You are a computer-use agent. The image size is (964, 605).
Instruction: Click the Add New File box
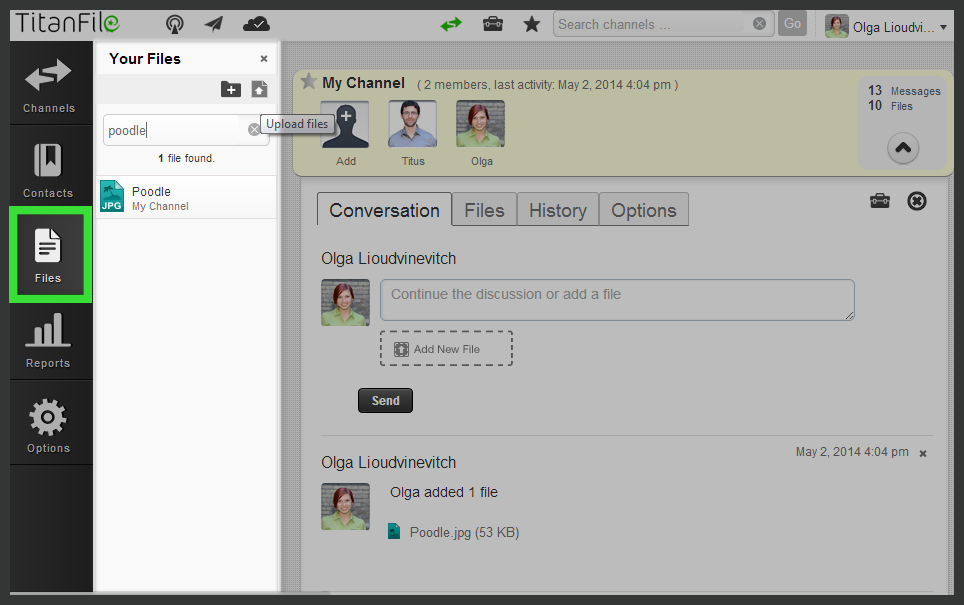(446, 349)
